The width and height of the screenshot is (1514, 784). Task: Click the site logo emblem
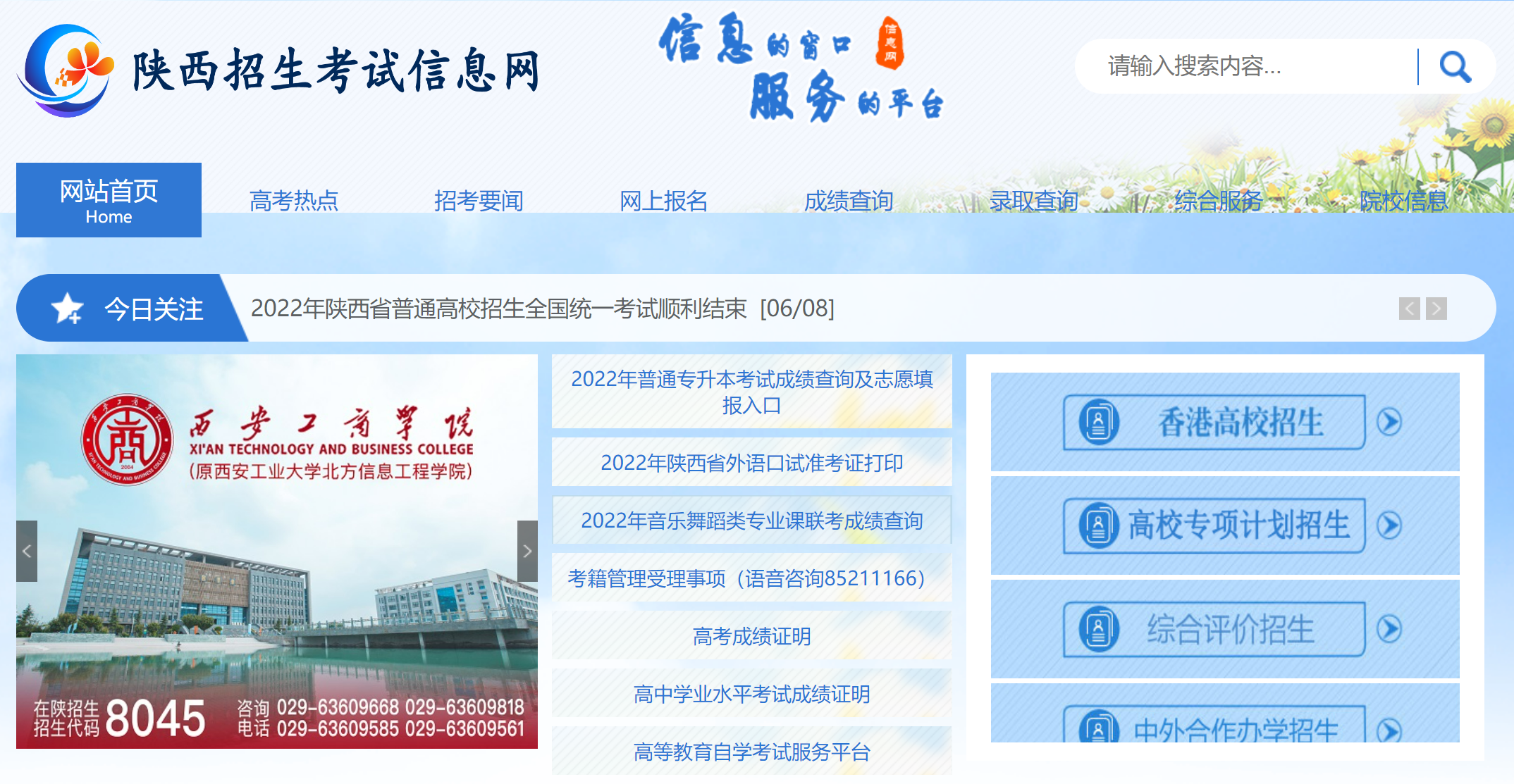coord(66,70)
